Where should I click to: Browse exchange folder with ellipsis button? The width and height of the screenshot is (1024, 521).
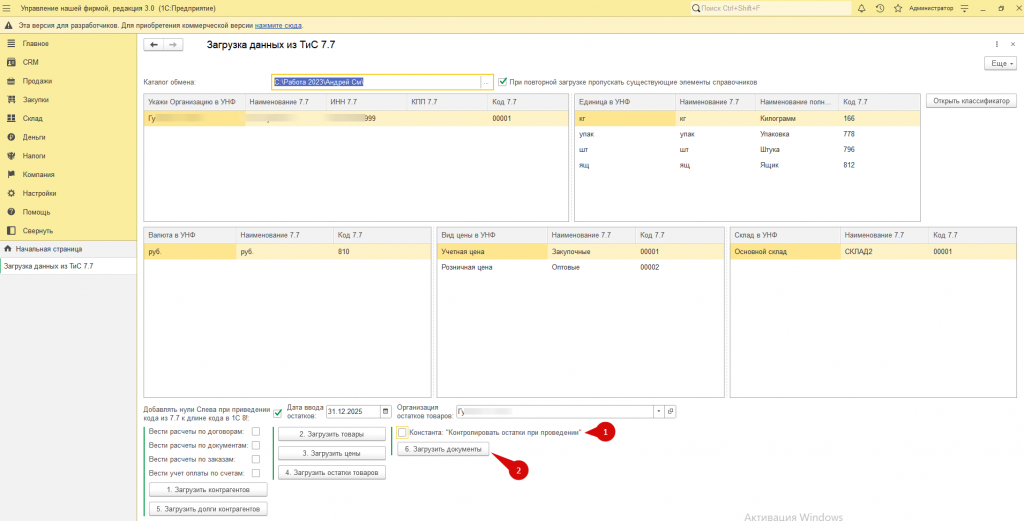click(486, 82)
